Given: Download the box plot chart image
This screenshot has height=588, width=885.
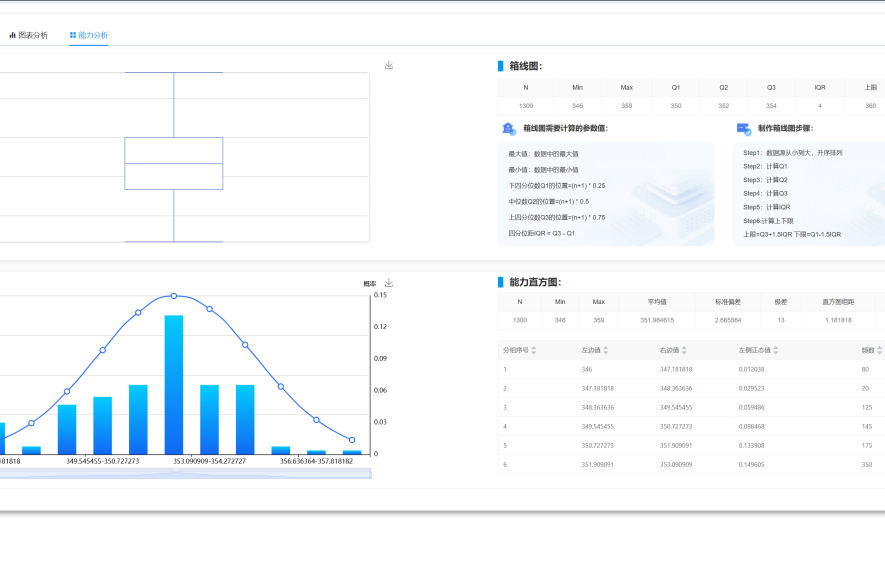Looking at the screenshot, I should click(x=389, y=65).
